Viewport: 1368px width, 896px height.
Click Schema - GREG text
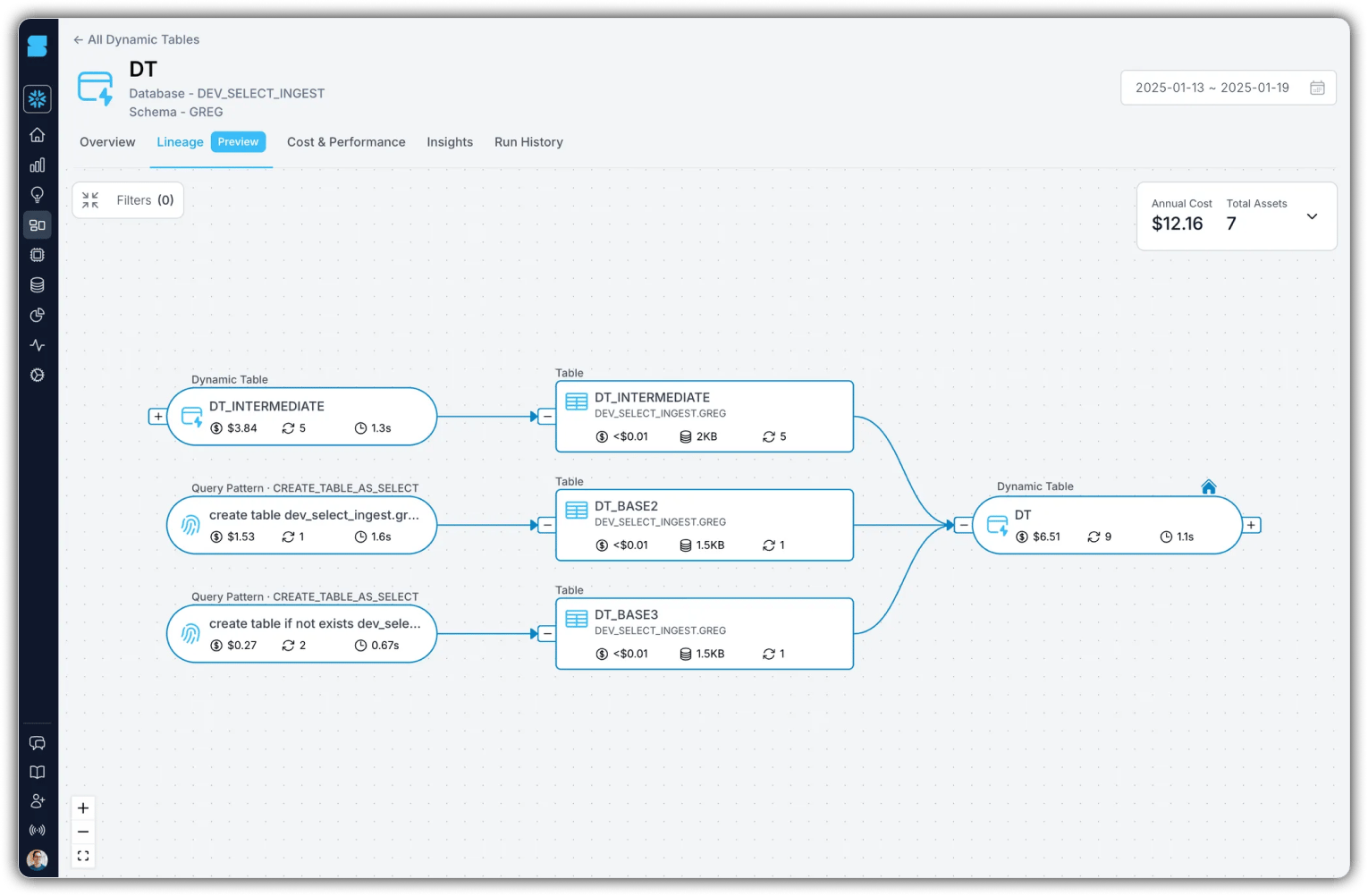pyautogui.click(x=176, y=112)
